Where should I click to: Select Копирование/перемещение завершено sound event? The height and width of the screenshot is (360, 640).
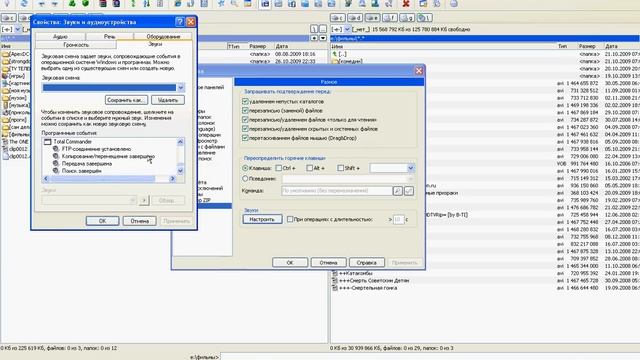click(108, 156)
